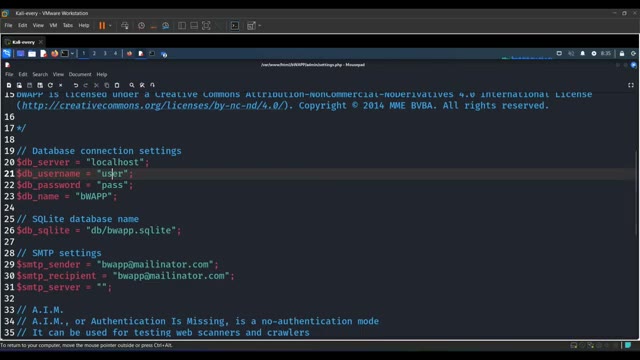
Task: Click the Mousepad vertical scrollbar
Action: click(637, 192)
